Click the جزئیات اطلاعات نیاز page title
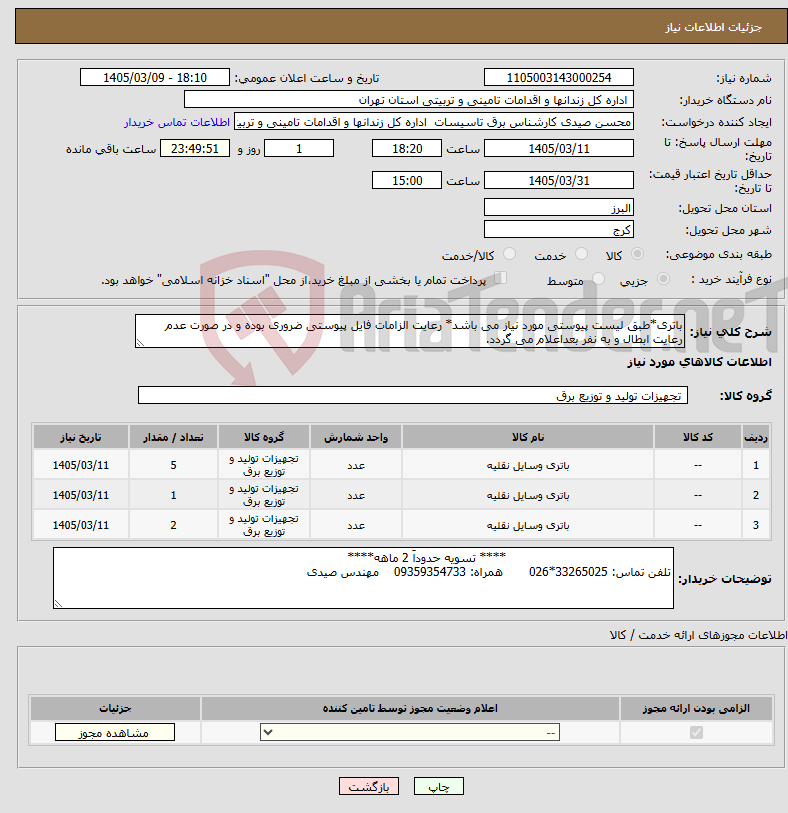This screenshot has width=788, height=813. pyautogui.click(x=713, y=27)
